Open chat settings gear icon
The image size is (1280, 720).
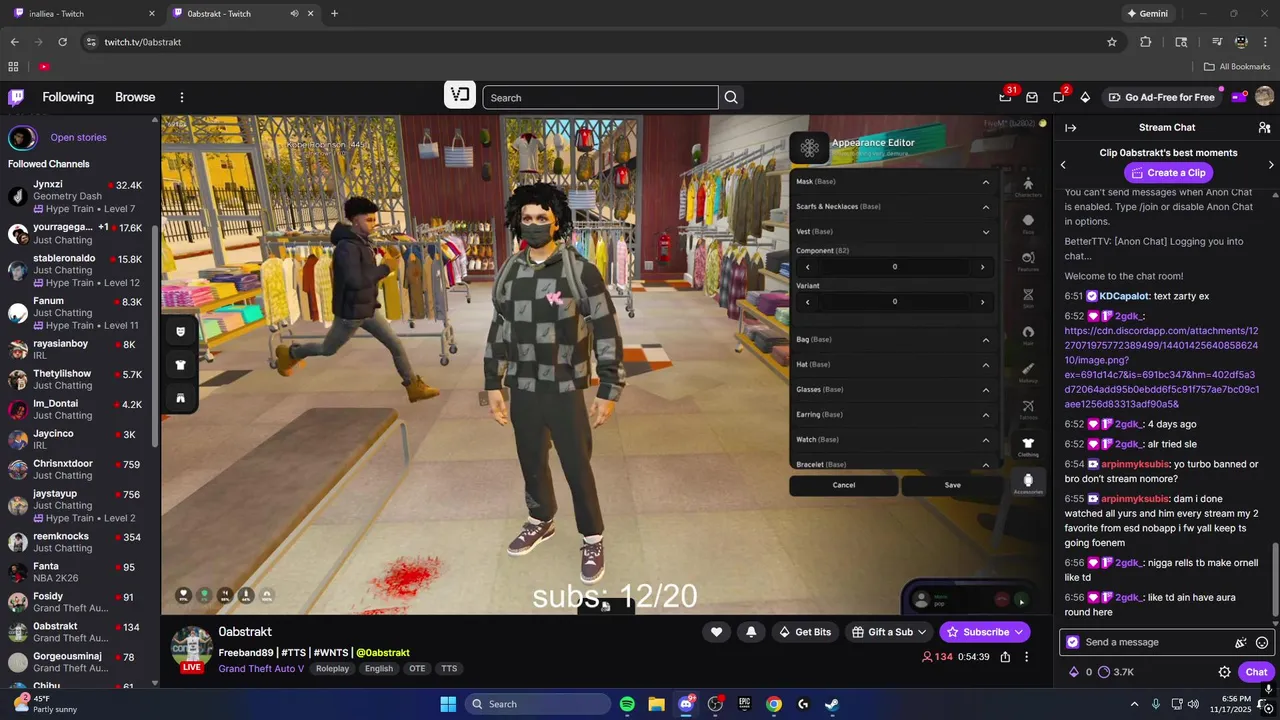click(x=1224, y=672)
